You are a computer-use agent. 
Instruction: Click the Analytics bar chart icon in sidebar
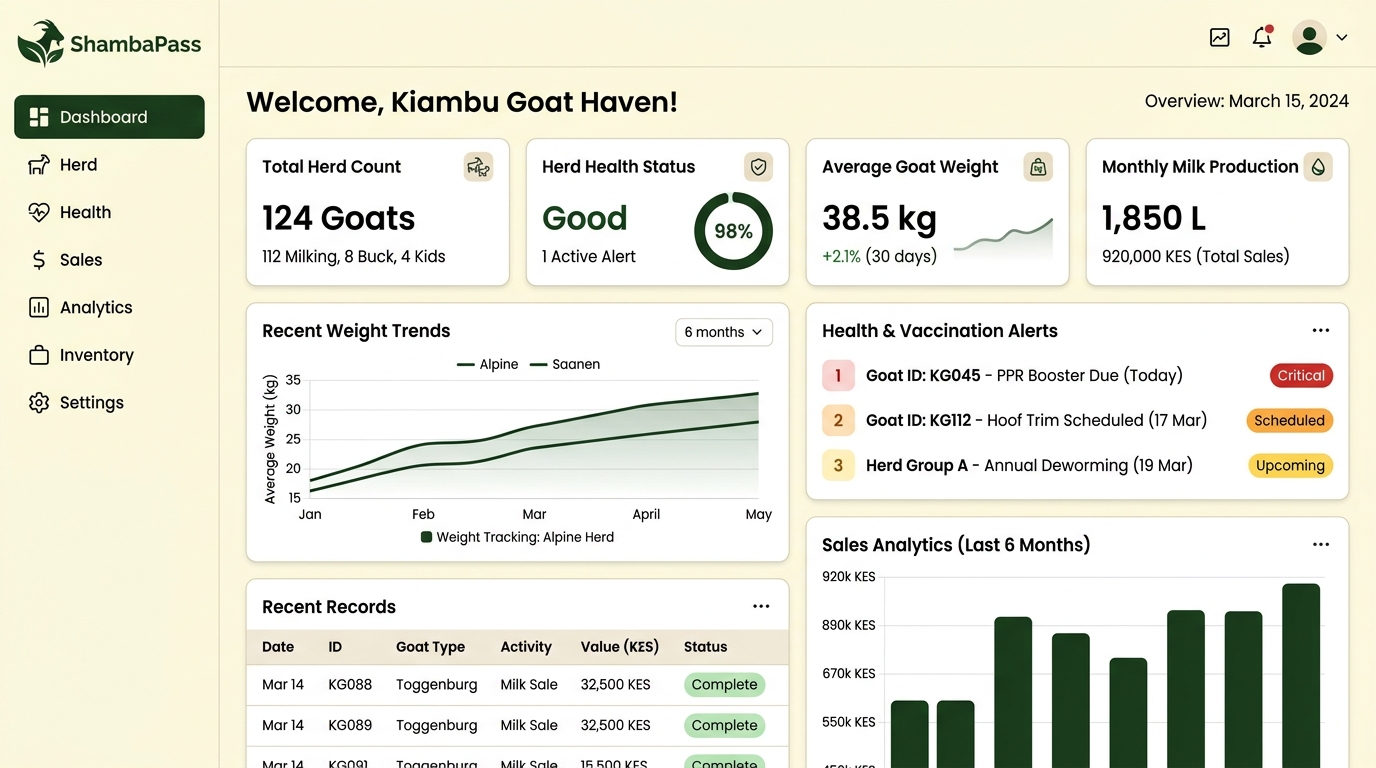pos(39,307)
